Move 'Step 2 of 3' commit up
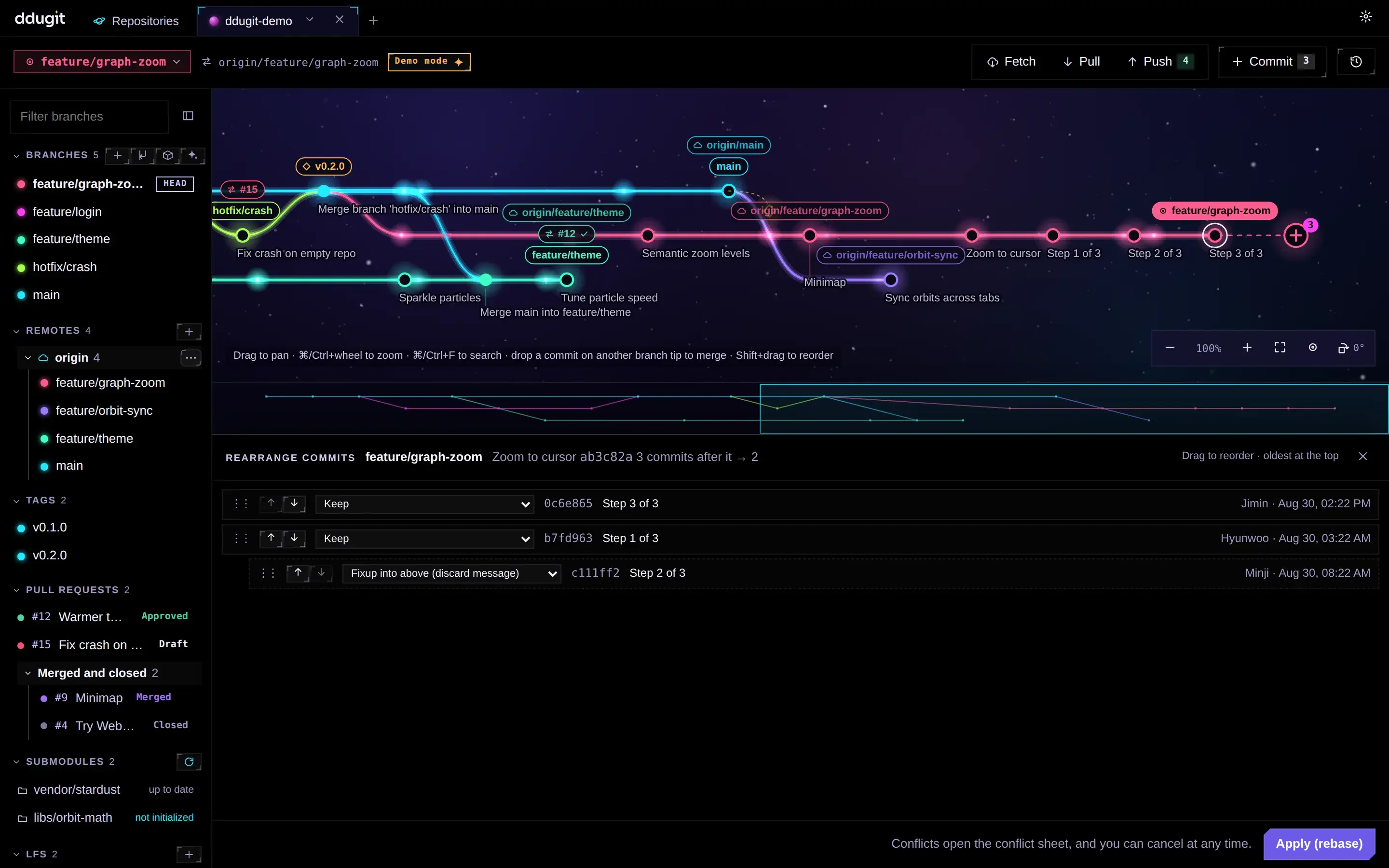The image size is (1389, 868). coord(298,572)
